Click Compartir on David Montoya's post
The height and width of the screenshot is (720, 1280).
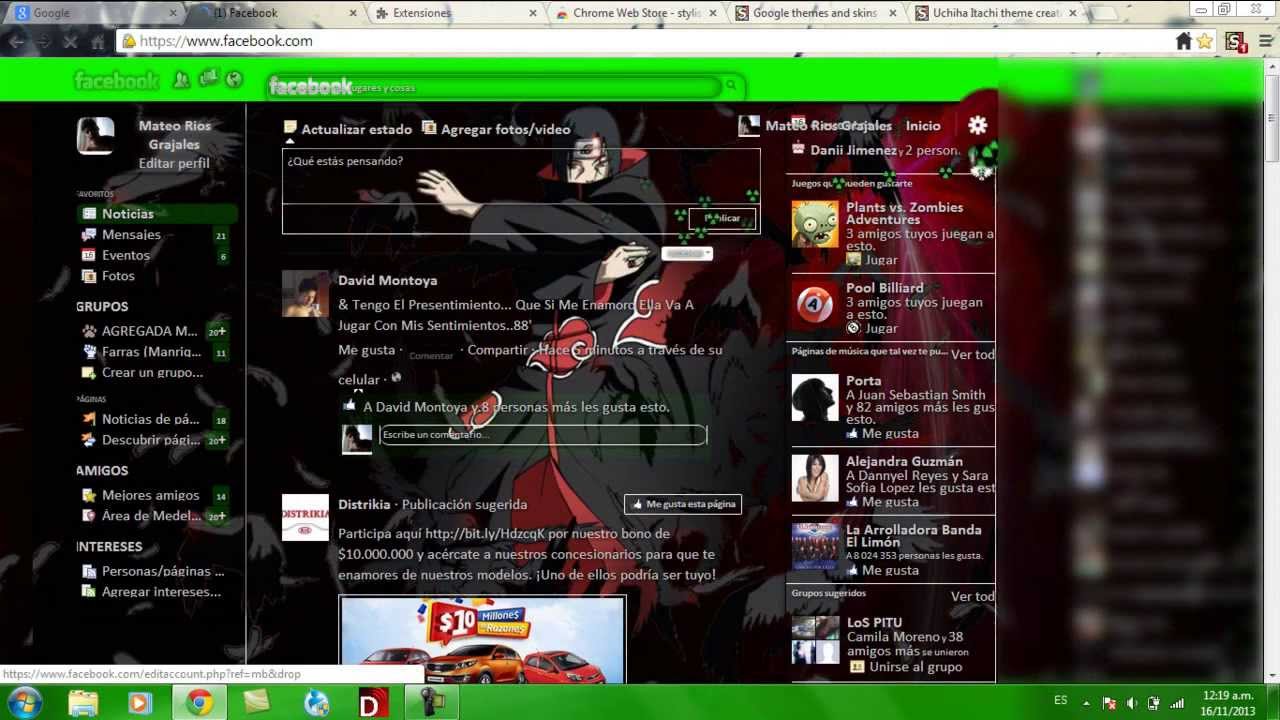[x=497, y=350]
